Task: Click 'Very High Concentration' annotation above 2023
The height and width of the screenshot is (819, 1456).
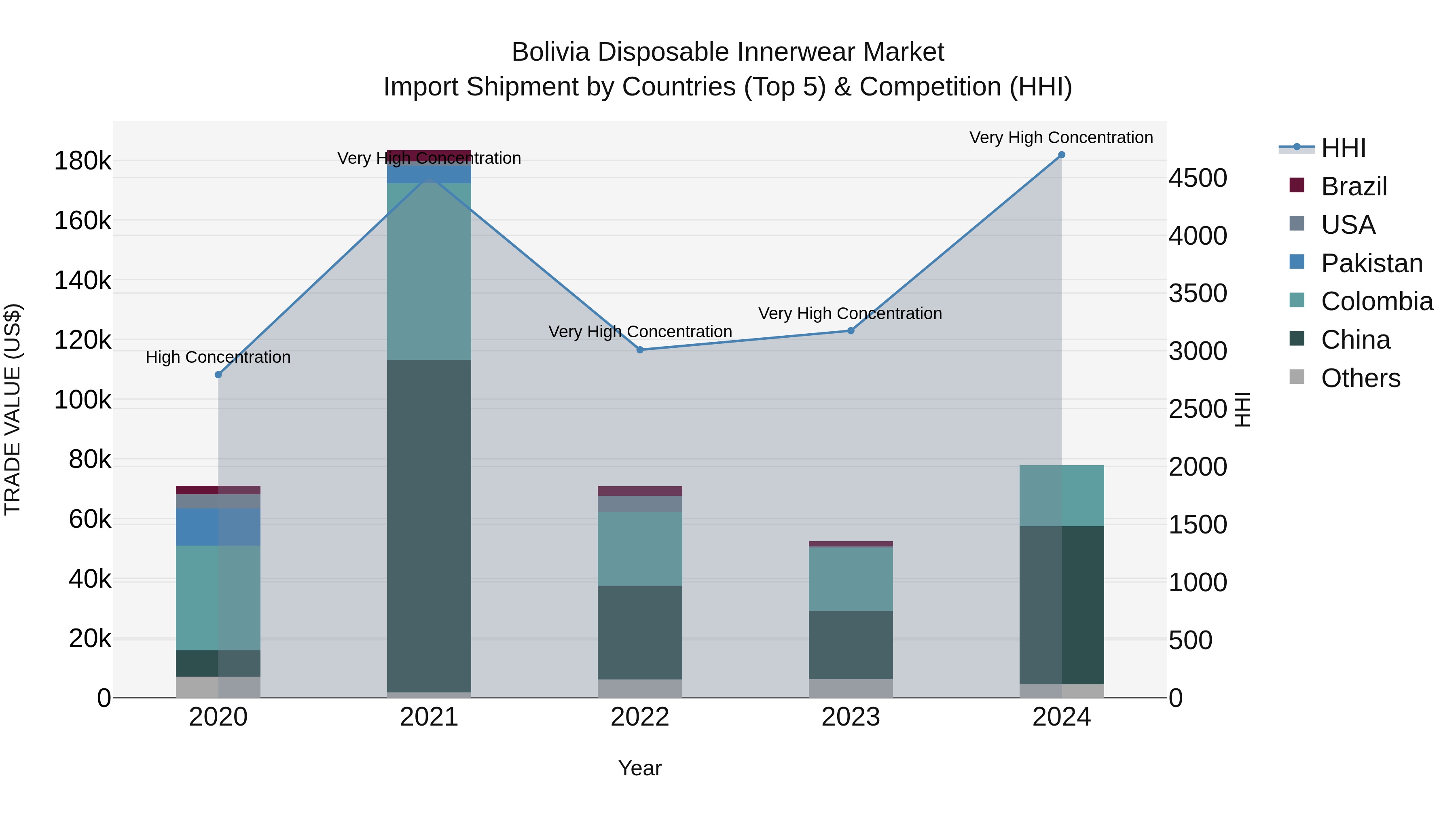Action: [850, 313]
